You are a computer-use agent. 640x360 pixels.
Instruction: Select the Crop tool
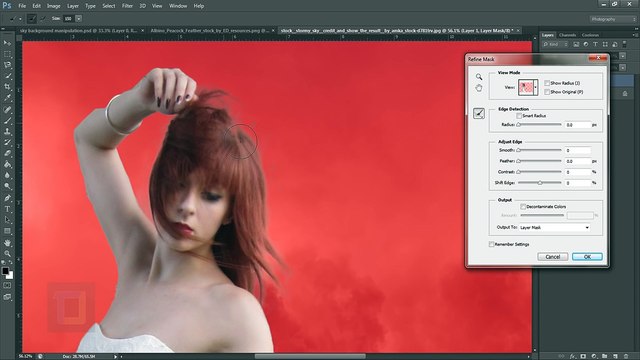point(7,87)
